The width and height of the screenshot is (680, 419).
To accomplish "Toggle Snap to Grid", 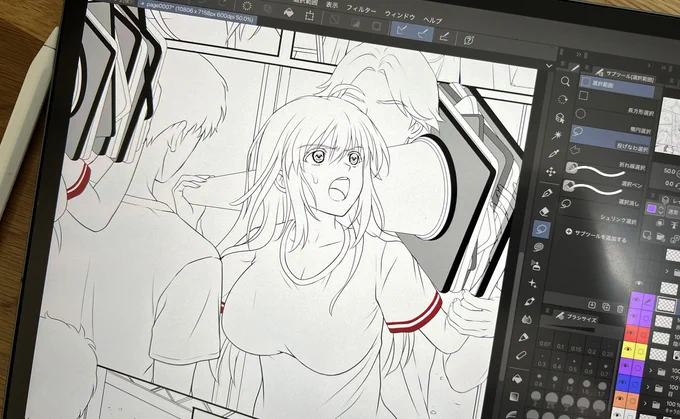I will (444, 36).
